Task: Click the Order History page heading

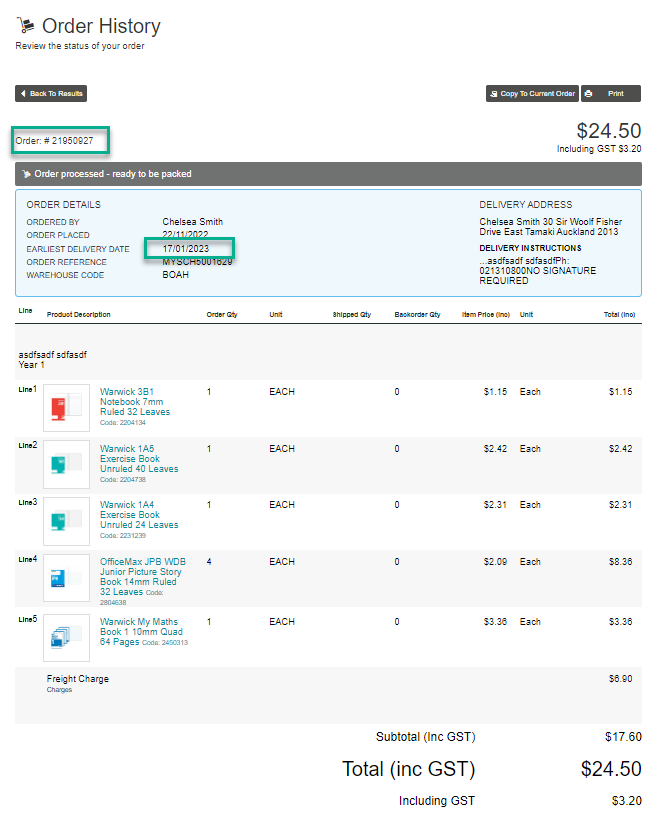Action: pos(101,26)
